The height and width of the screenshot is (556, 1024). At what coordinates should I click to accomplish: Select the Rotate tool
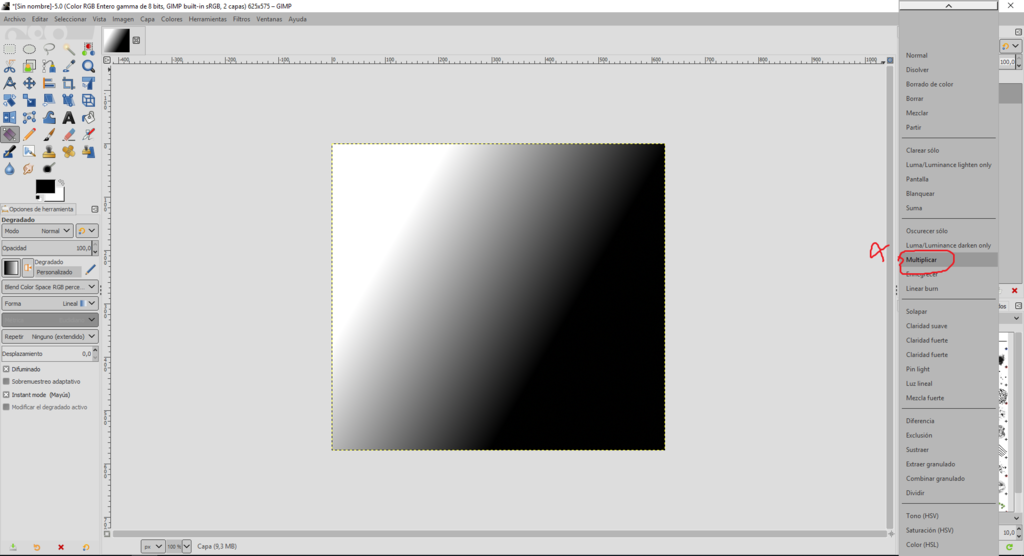10,100
